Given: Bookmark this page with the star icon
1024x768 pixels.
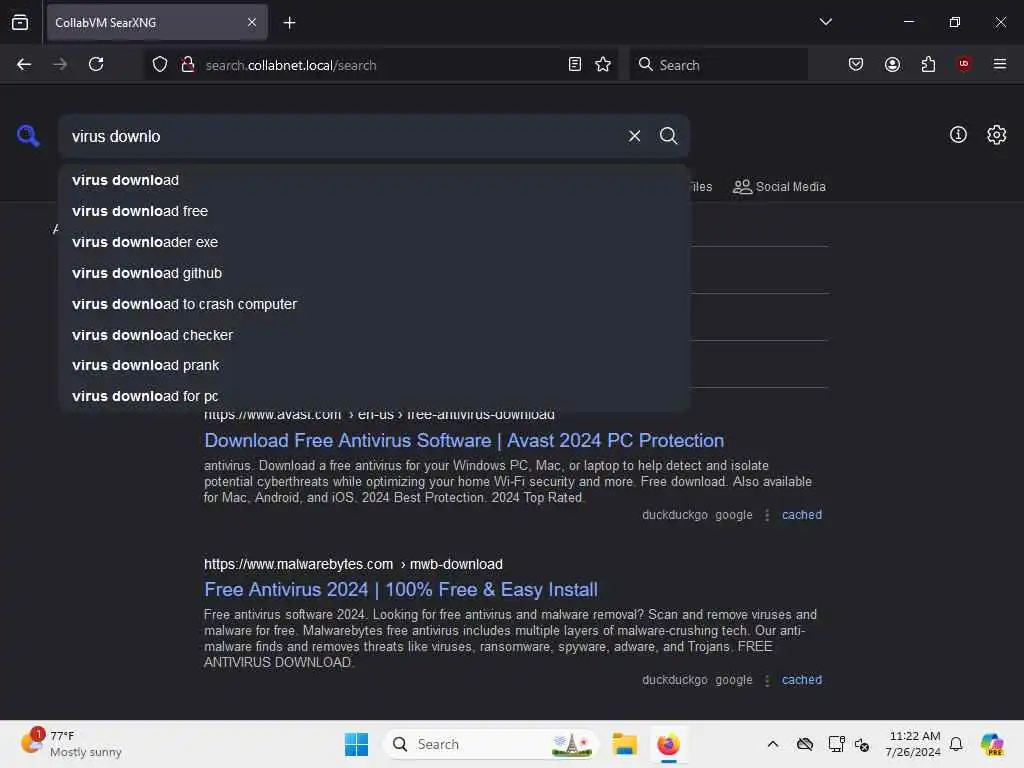Looking at the screenshot, I should [x=603, y=64].
